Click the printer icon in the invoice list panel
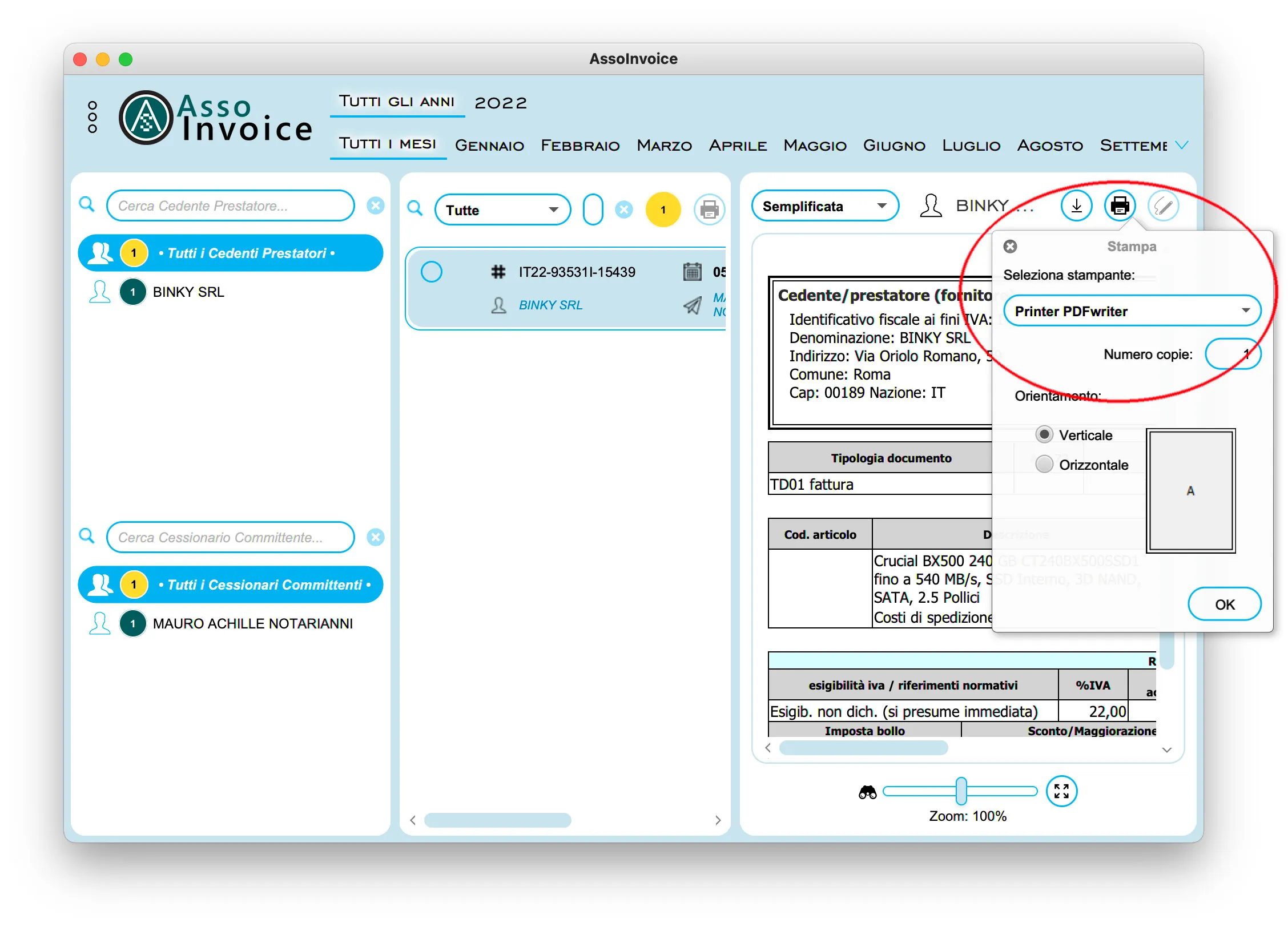Viewport: 1288px width, 927px height. click(x=709, y=209)
